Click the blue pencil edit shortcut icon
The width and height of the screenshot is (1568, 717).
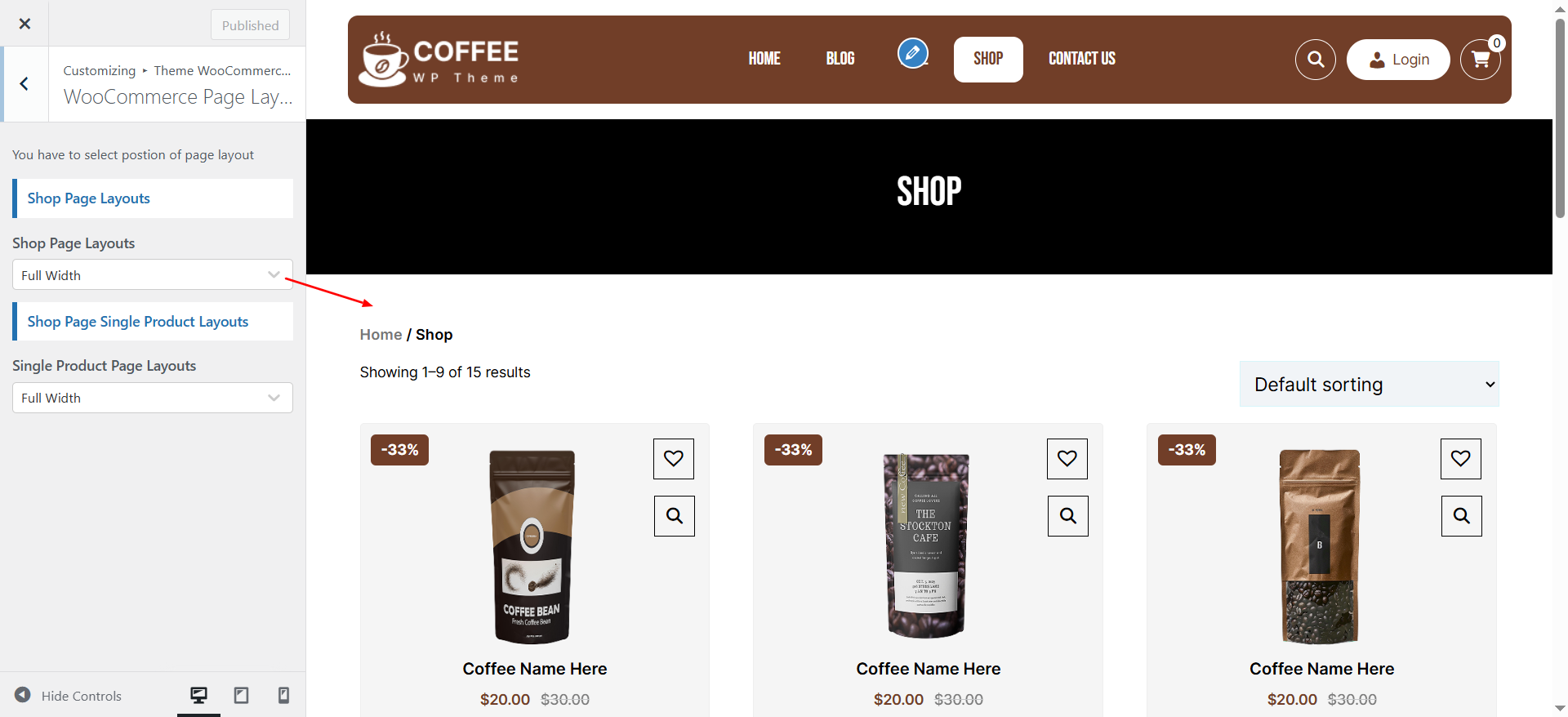pyautogui.click(x=913, y=54)
